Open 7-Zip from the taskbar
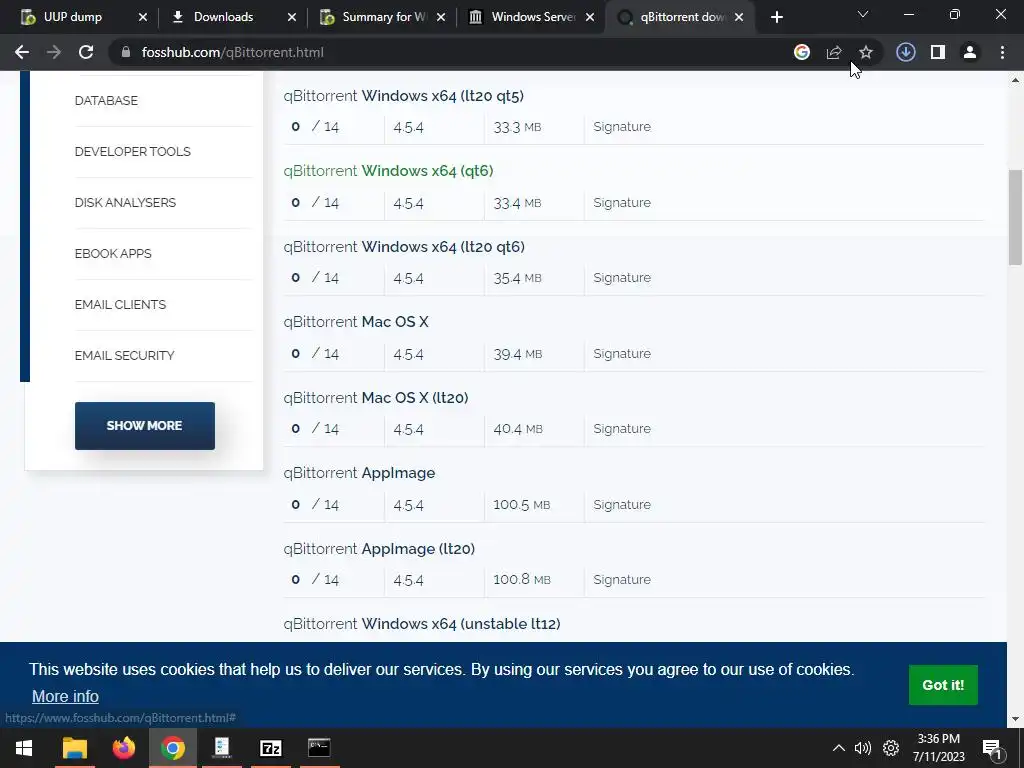The width and height of the screenshot is (1024, 768). point(270,748)
